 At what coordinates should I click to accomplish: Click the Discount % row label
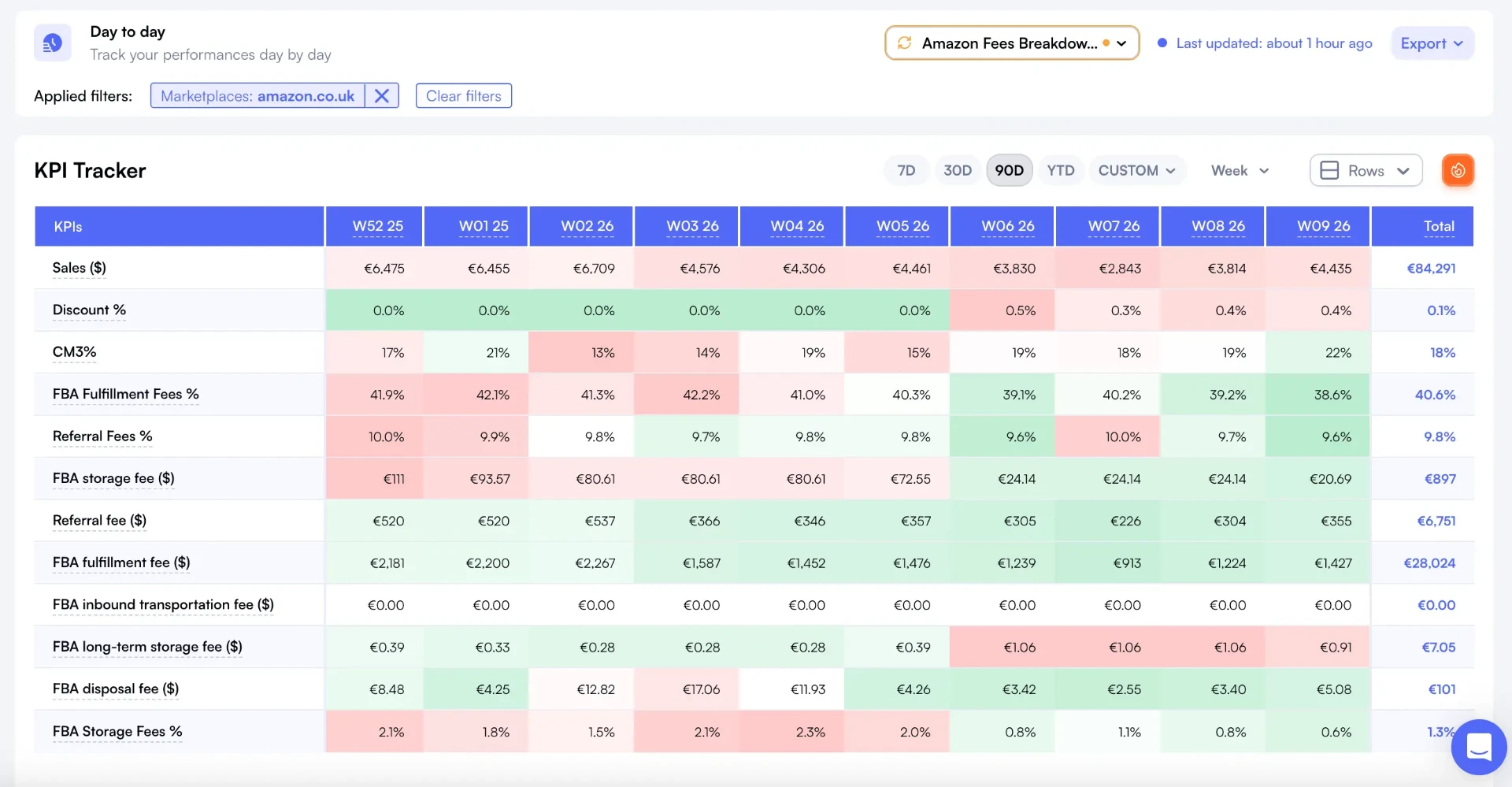click(89, 310)
